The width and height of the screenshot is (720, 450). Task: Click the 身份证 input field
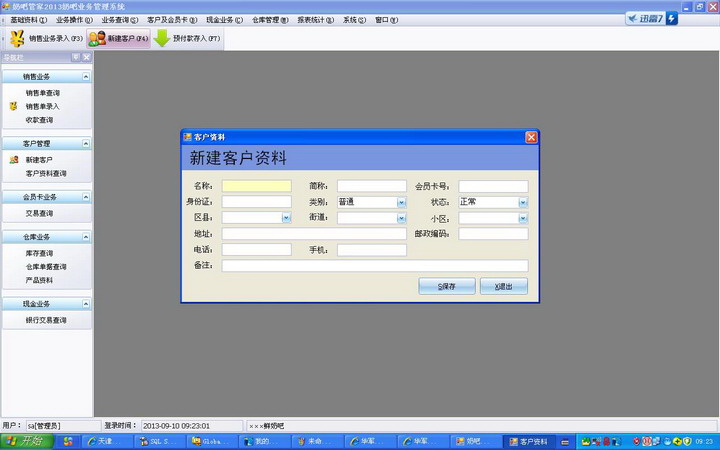pyautogui.click(x=257, y=202)
